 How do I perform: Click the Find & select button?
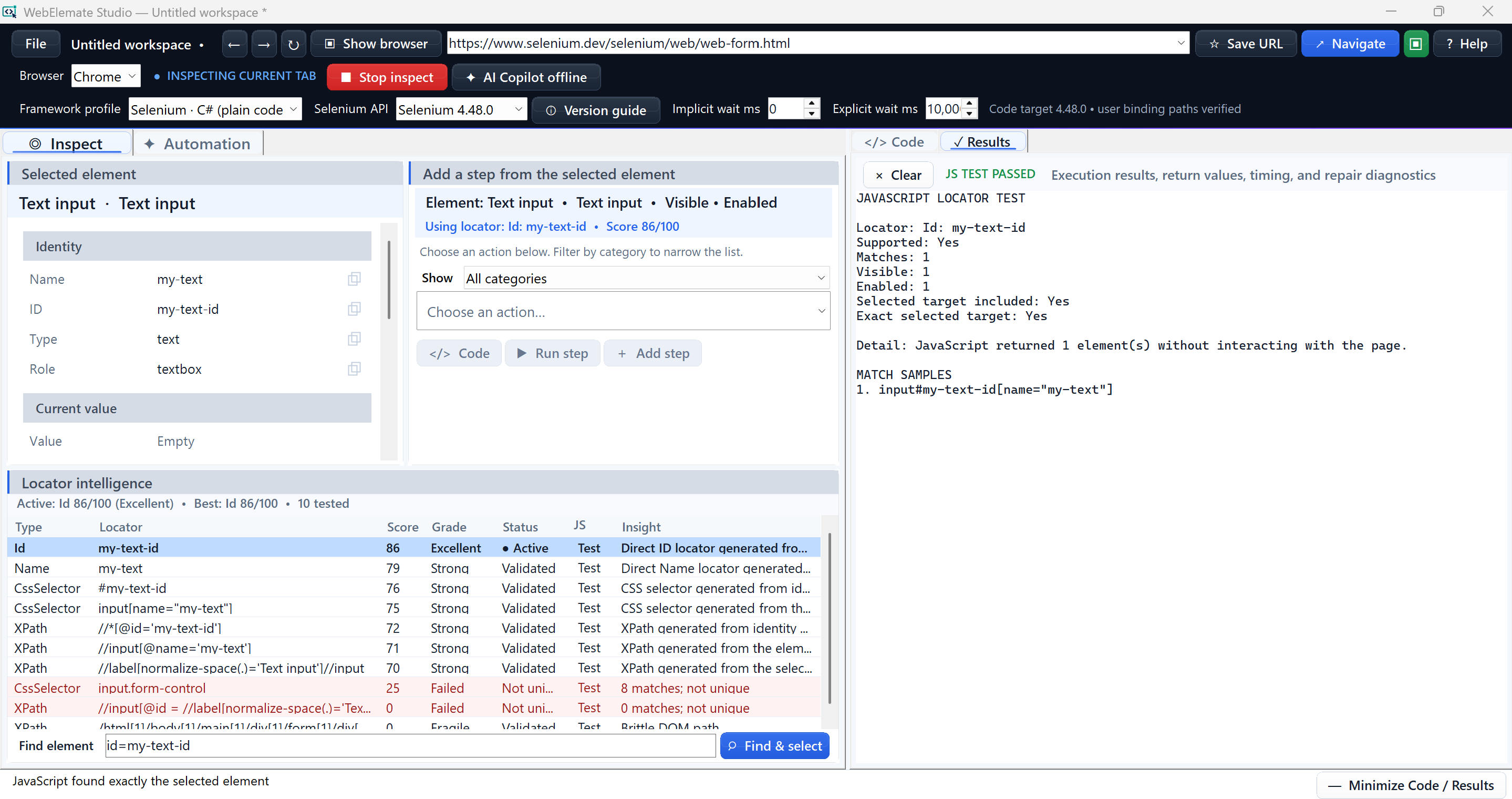coord(774,745)
